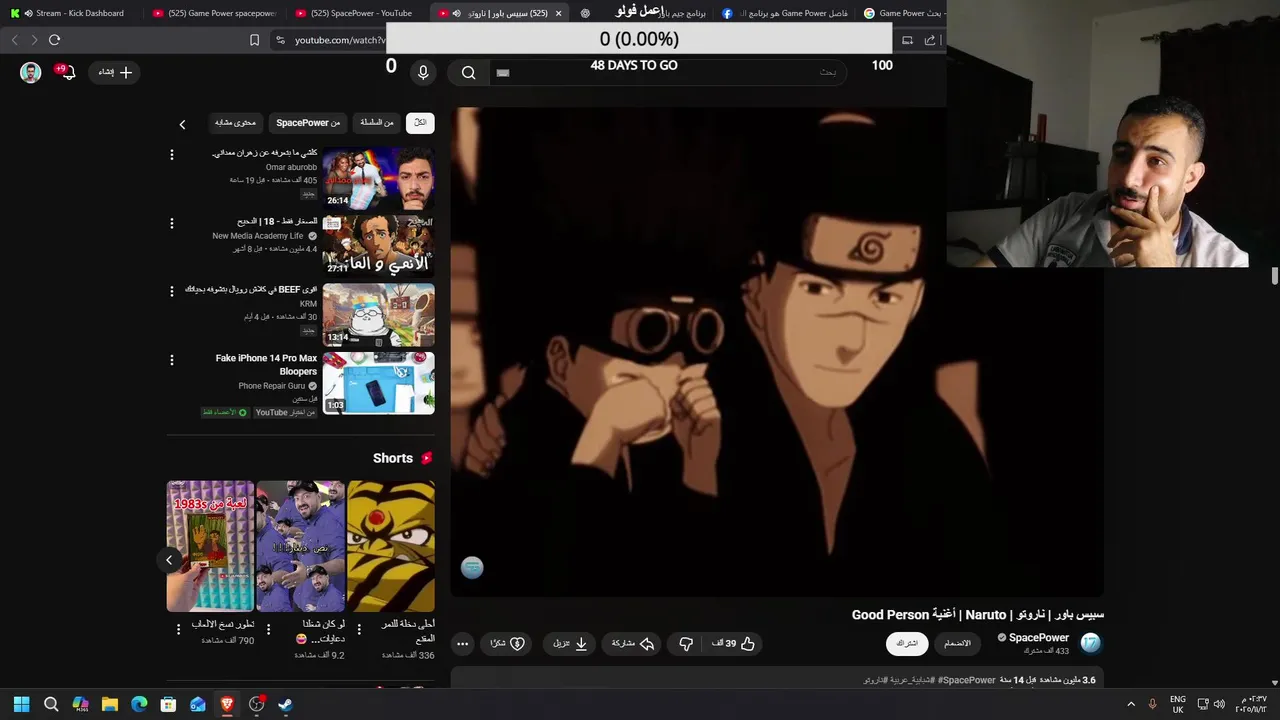This screenshot has width=1280, height=720.
Task: Click the round overlay icon on the video
Action: click(472, 568)
